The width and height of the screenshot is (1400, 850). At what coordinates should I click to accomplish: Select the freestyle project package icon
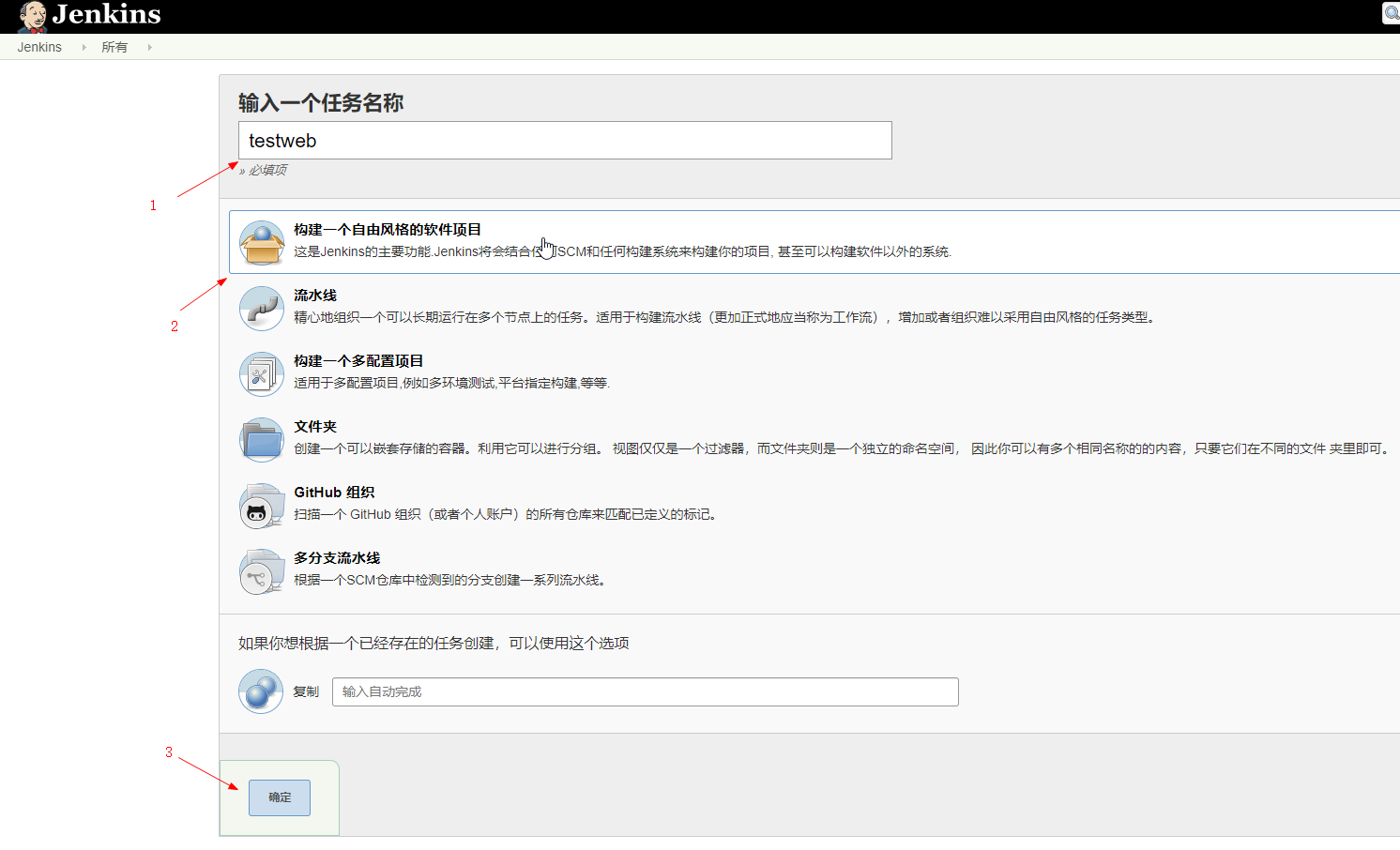pos(261,242)
